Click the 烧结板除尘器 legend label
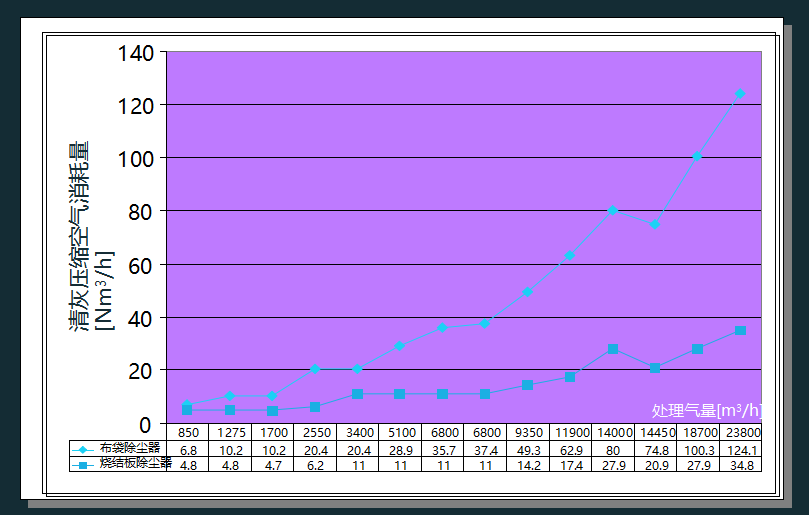The image size is (809, 515). pos(136,463)
